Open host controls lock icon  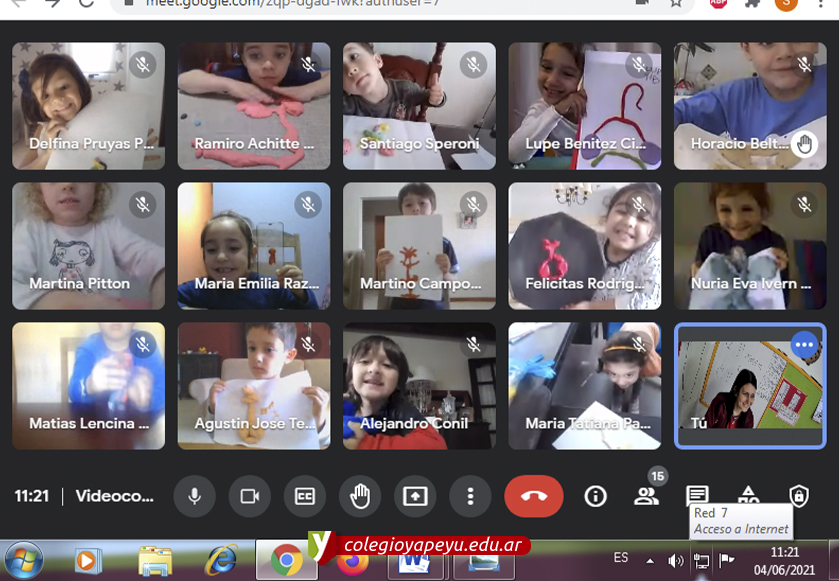click(x=798, y=496)
